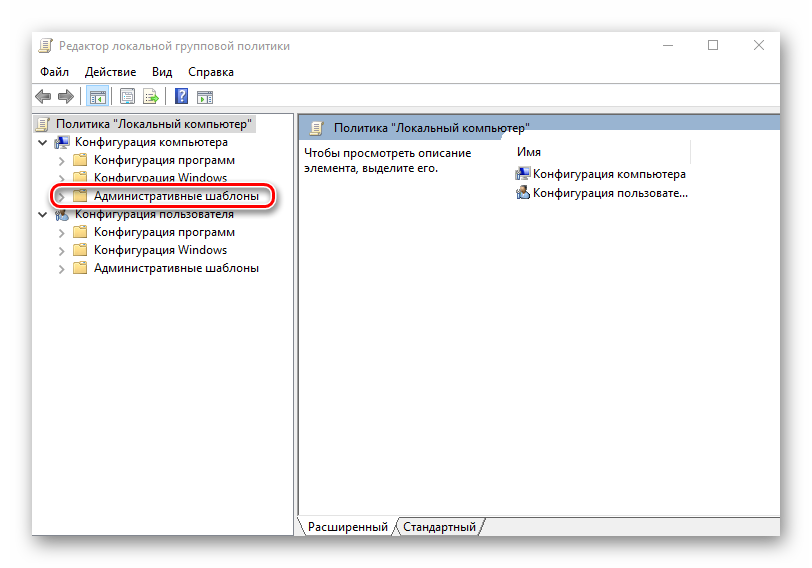
Task: Click the app icon in the title bar
Action: (x=46, y=46)
